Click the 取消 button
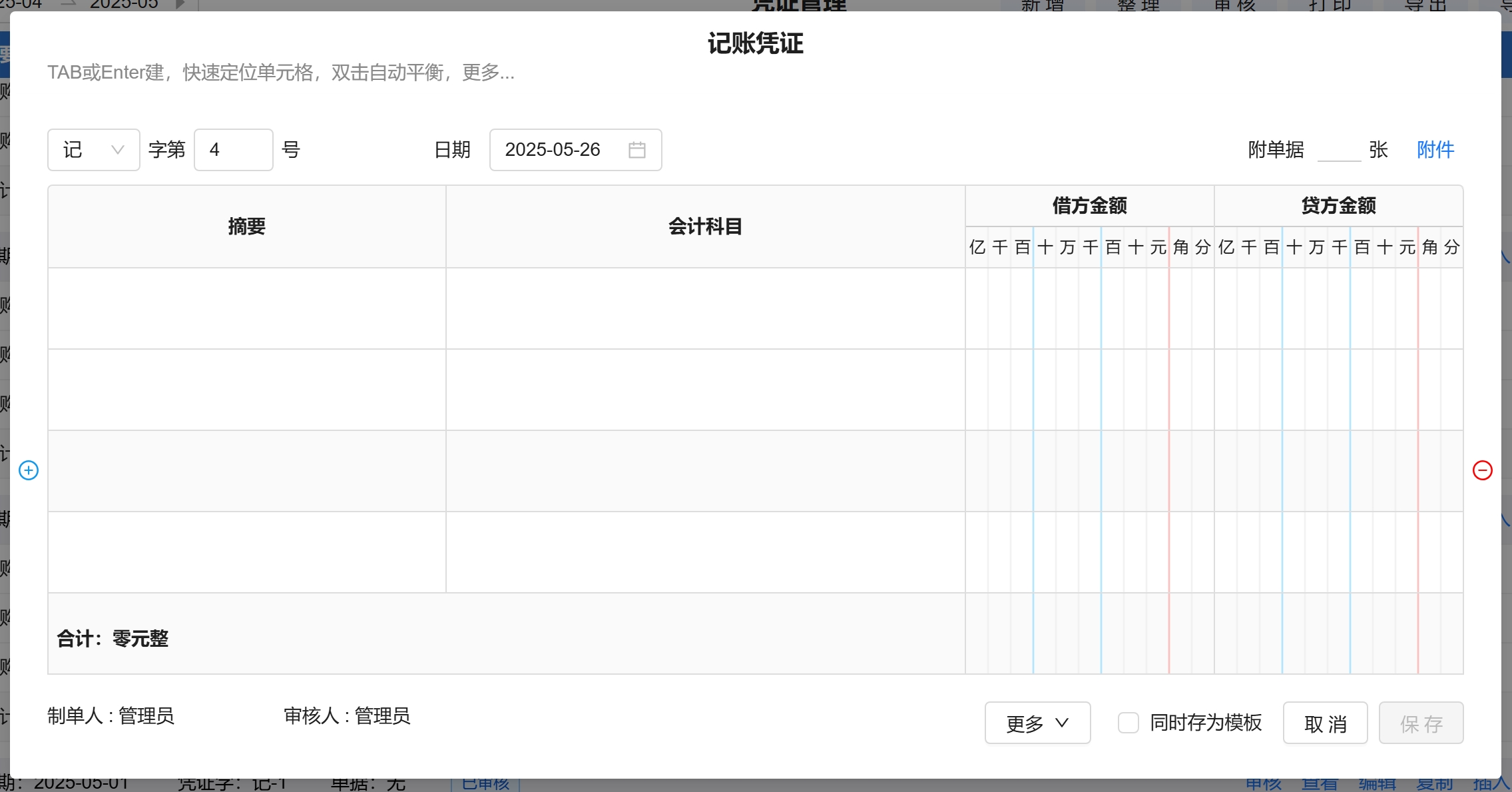 [x=1325, y=723]
